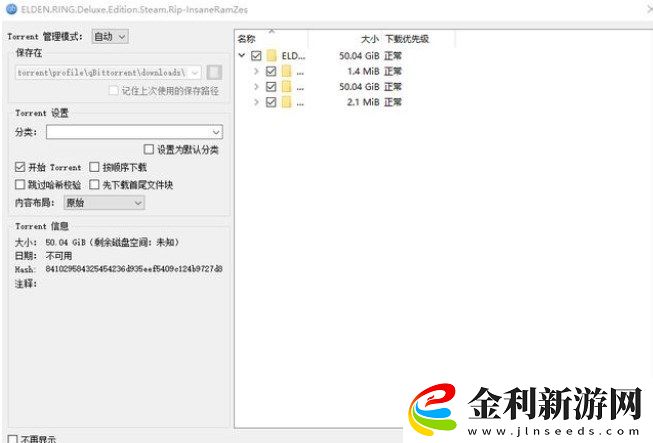The width and height of the screenshot is (653, 443).
Task: Uncheck the 1.4 MiB folder checkbox
Action: 271,71
